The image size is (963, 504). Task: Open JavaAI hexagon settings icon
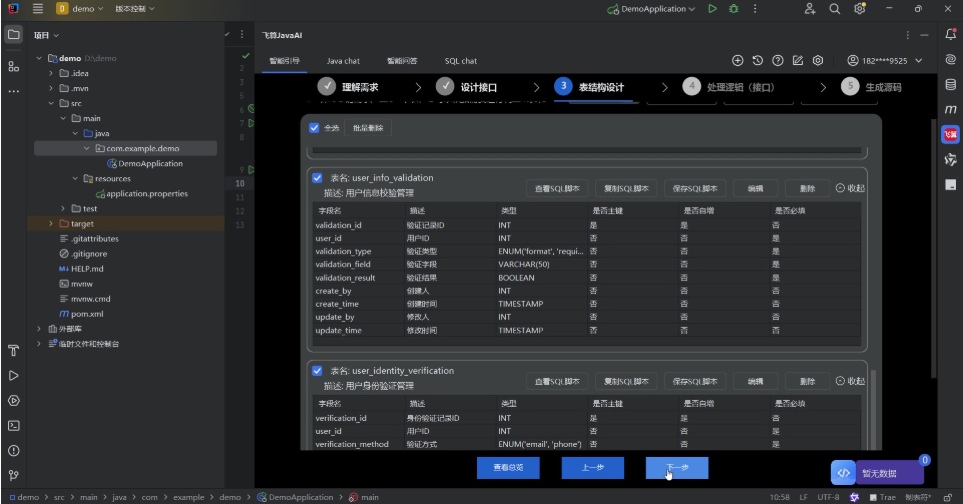pos(818,60)
